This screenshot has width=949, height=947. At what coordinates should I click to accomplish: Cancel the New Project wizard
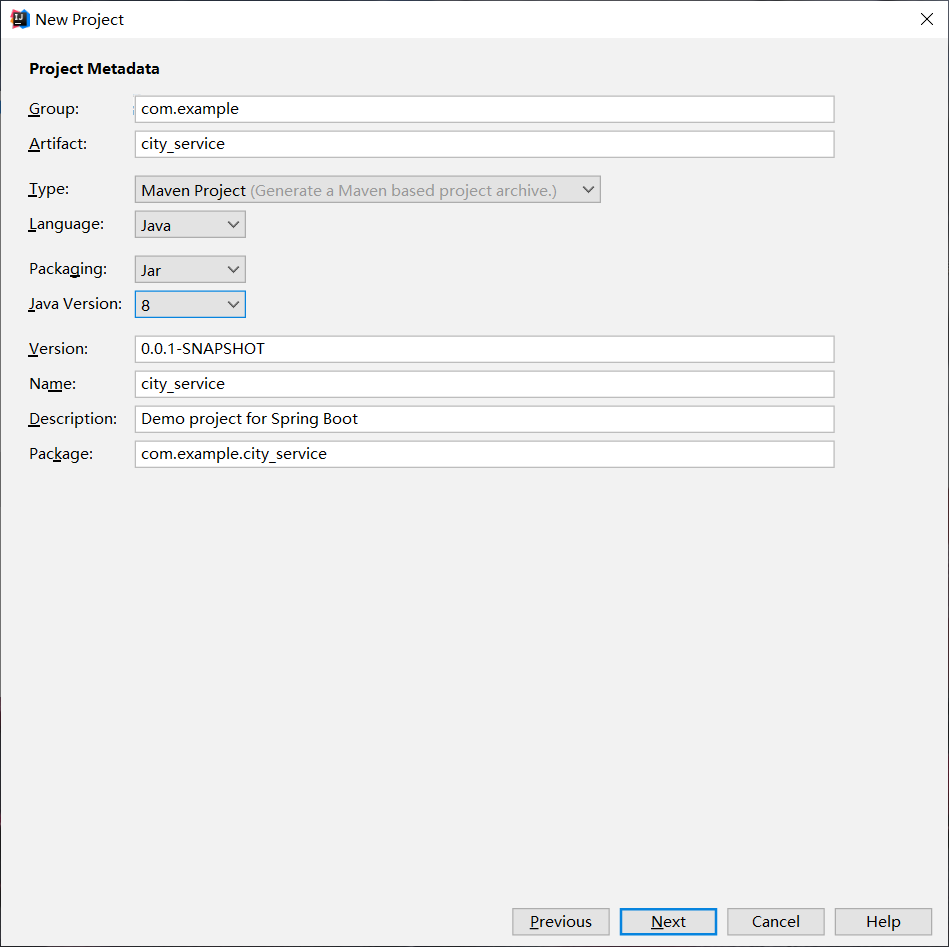click(x=775, y=922)
